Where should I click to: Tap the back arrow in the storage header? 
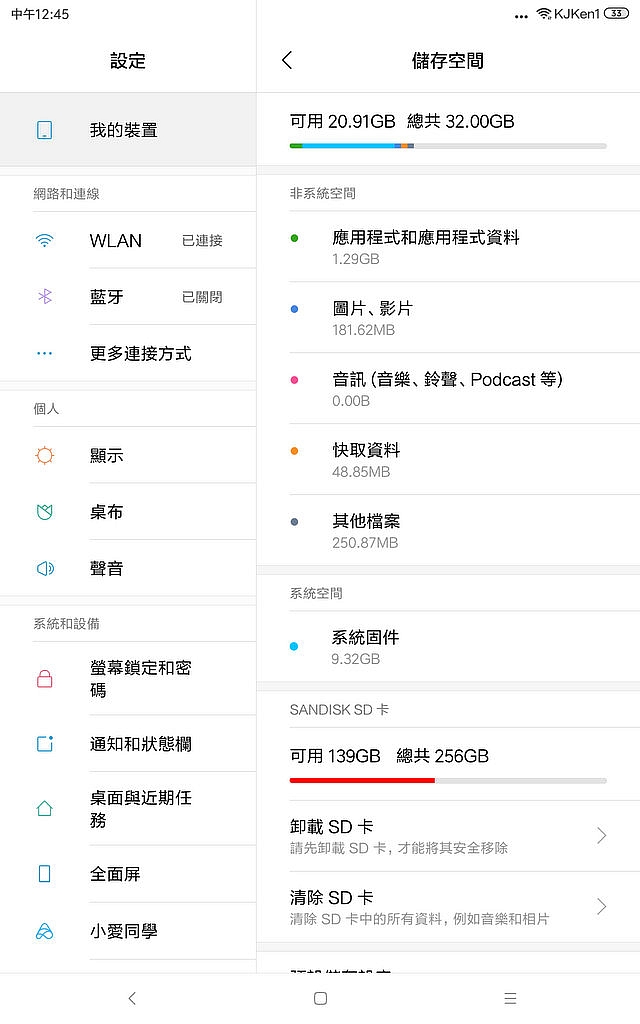(287, 60)
